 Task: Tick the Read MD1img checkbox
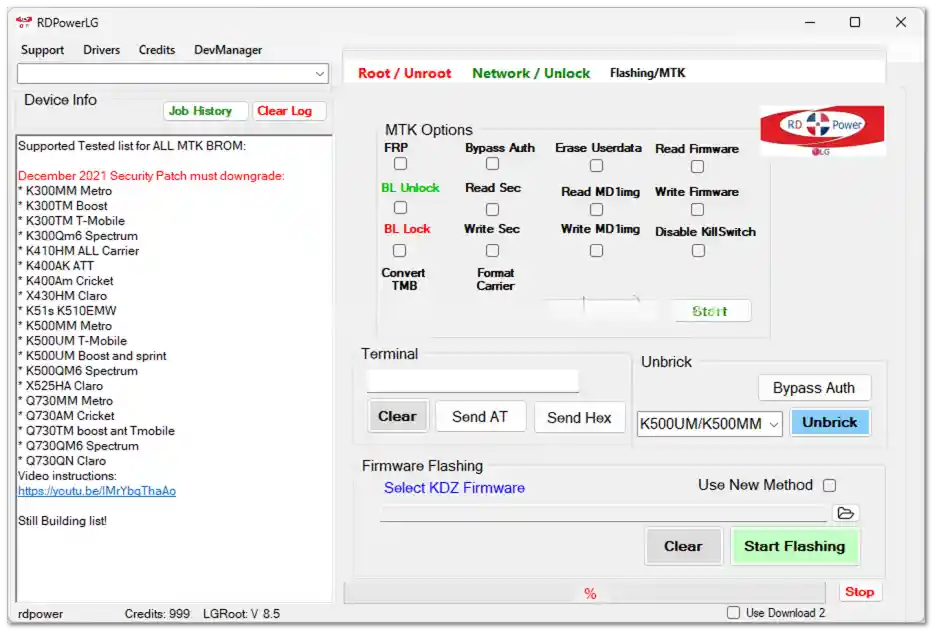596,209
